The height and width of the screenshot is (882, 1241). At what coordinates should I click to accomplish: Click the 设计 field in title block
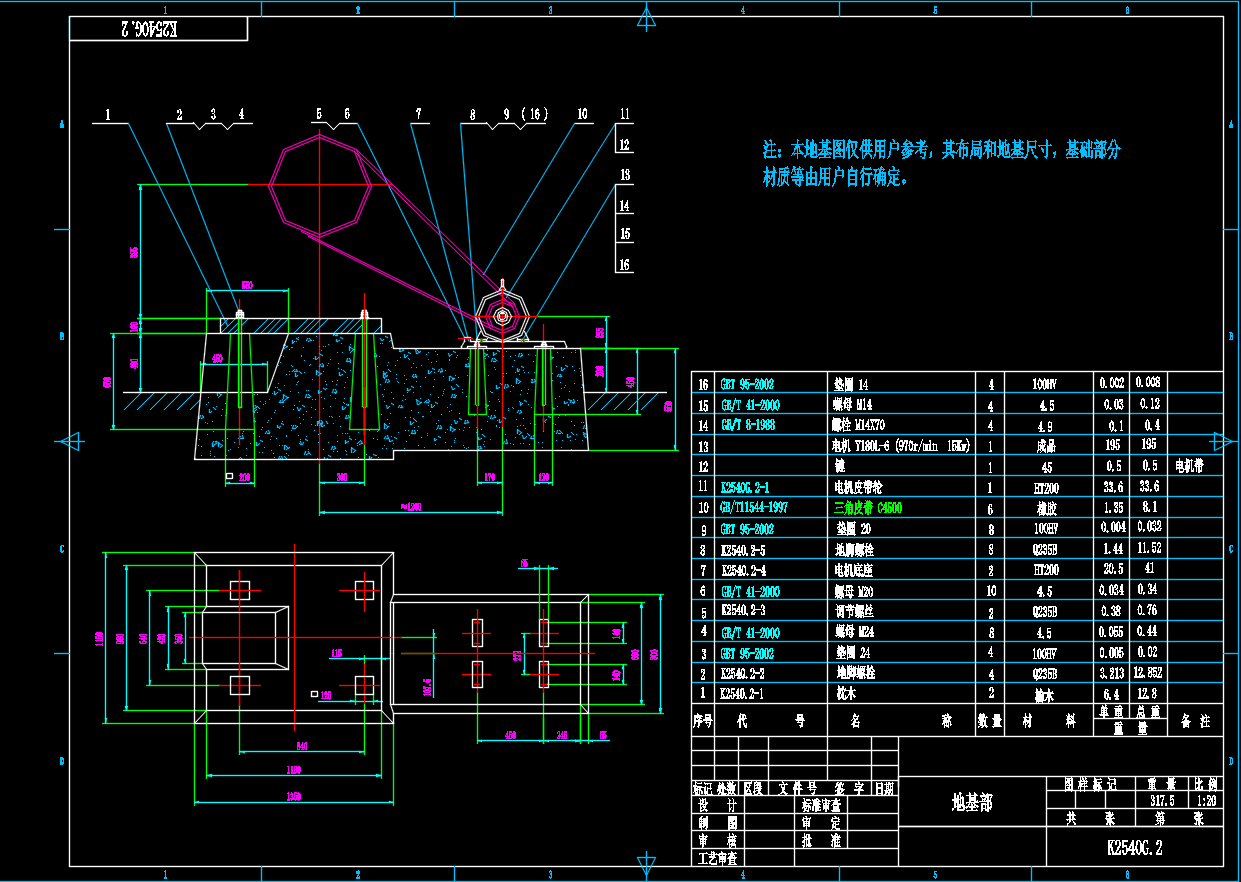click(x=717, y=805)
